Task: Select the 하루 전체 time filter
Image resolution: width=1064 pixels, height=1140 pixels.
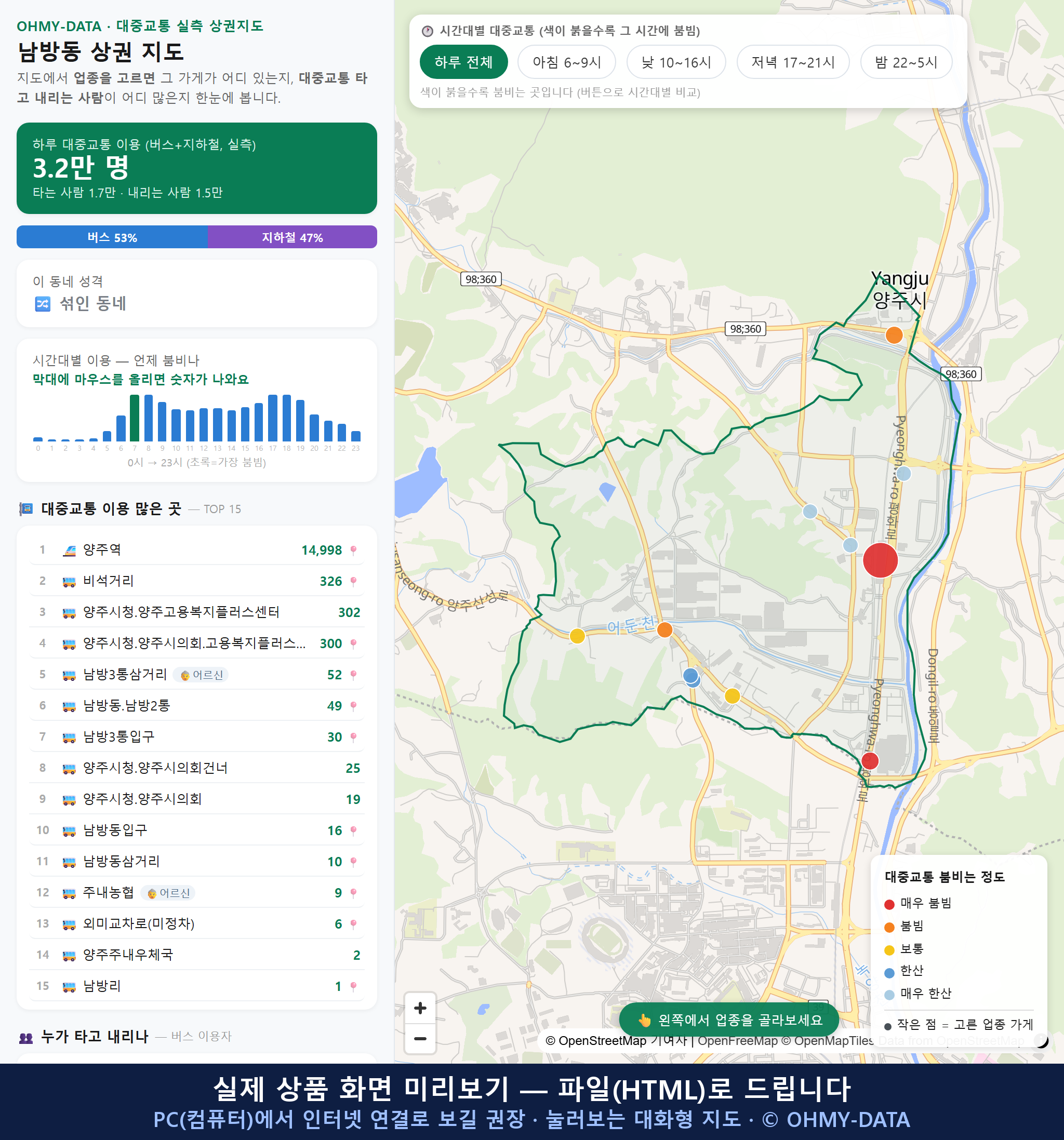Action: click(463, 62)
